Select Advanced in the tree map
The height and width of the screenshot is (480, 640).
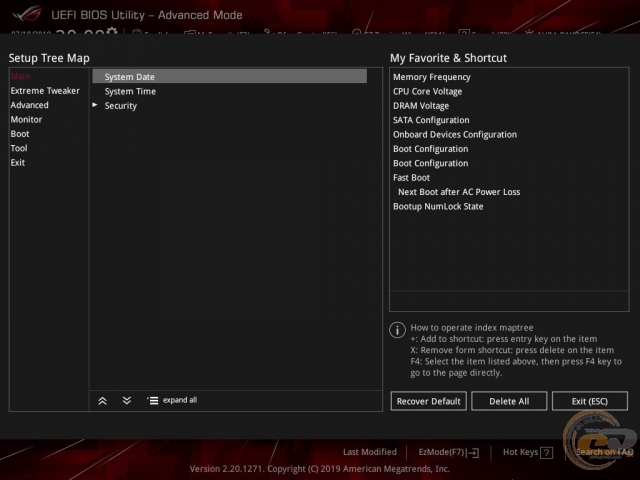point(29,105)
